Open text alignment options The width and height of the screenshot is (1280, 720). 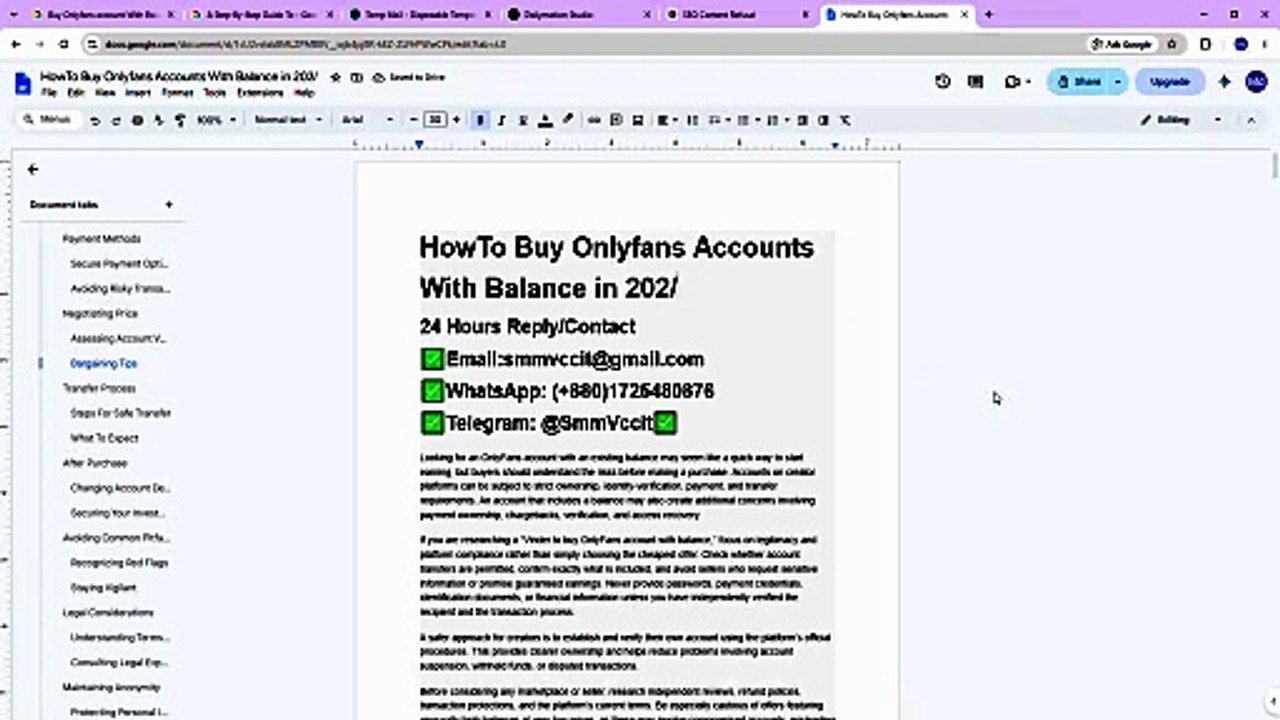click(666, 120)
